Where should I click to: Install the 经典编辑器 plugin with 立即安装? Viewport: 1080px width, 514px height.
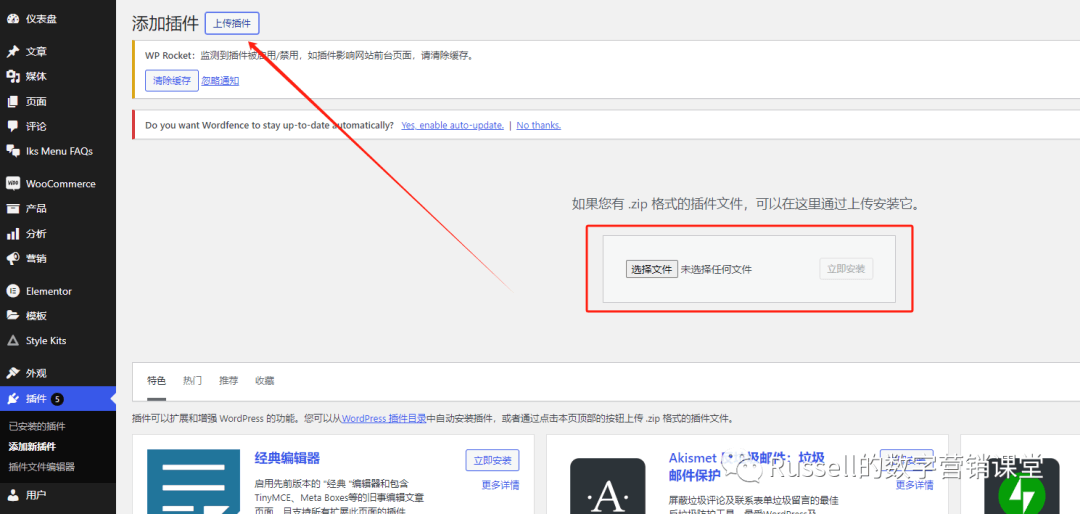tap(492, 460)
